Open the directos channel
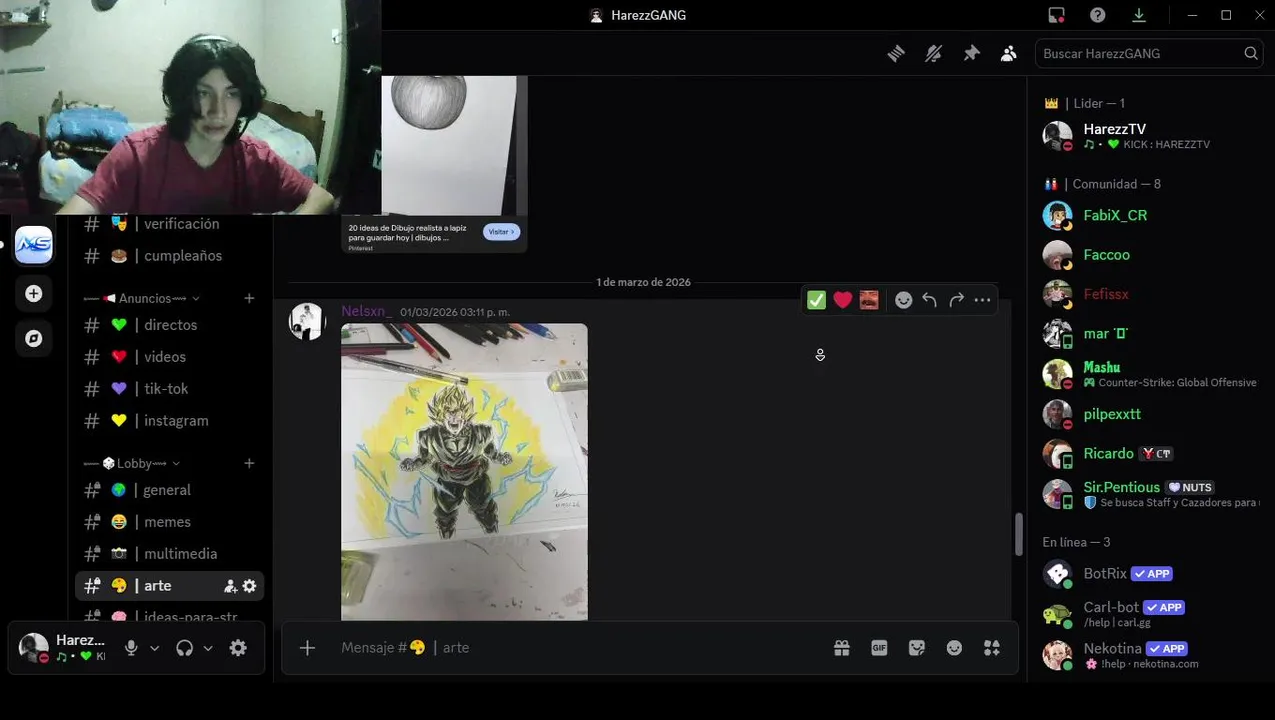 [169, 325]
